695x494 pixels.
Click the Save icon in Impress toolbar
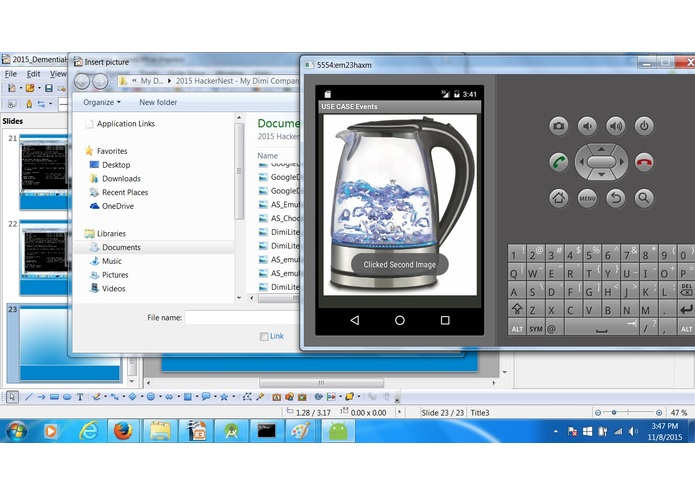(x=49, y=88)
